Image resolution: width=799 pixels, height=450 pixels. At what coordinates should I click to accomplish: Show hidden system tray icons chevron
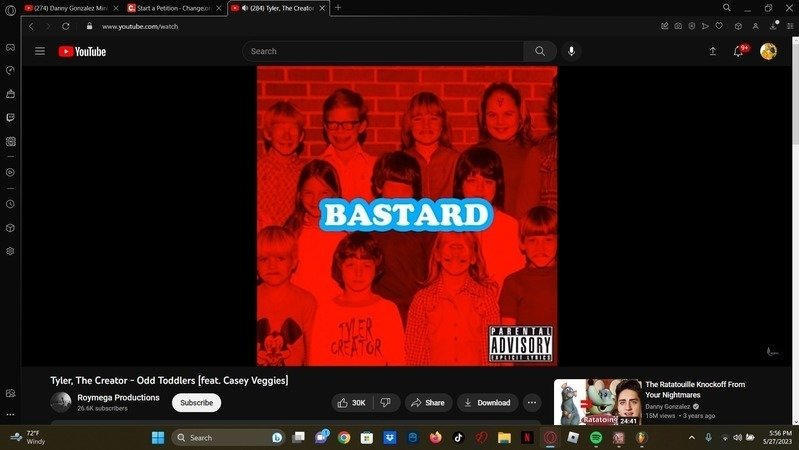coord(691,437)
